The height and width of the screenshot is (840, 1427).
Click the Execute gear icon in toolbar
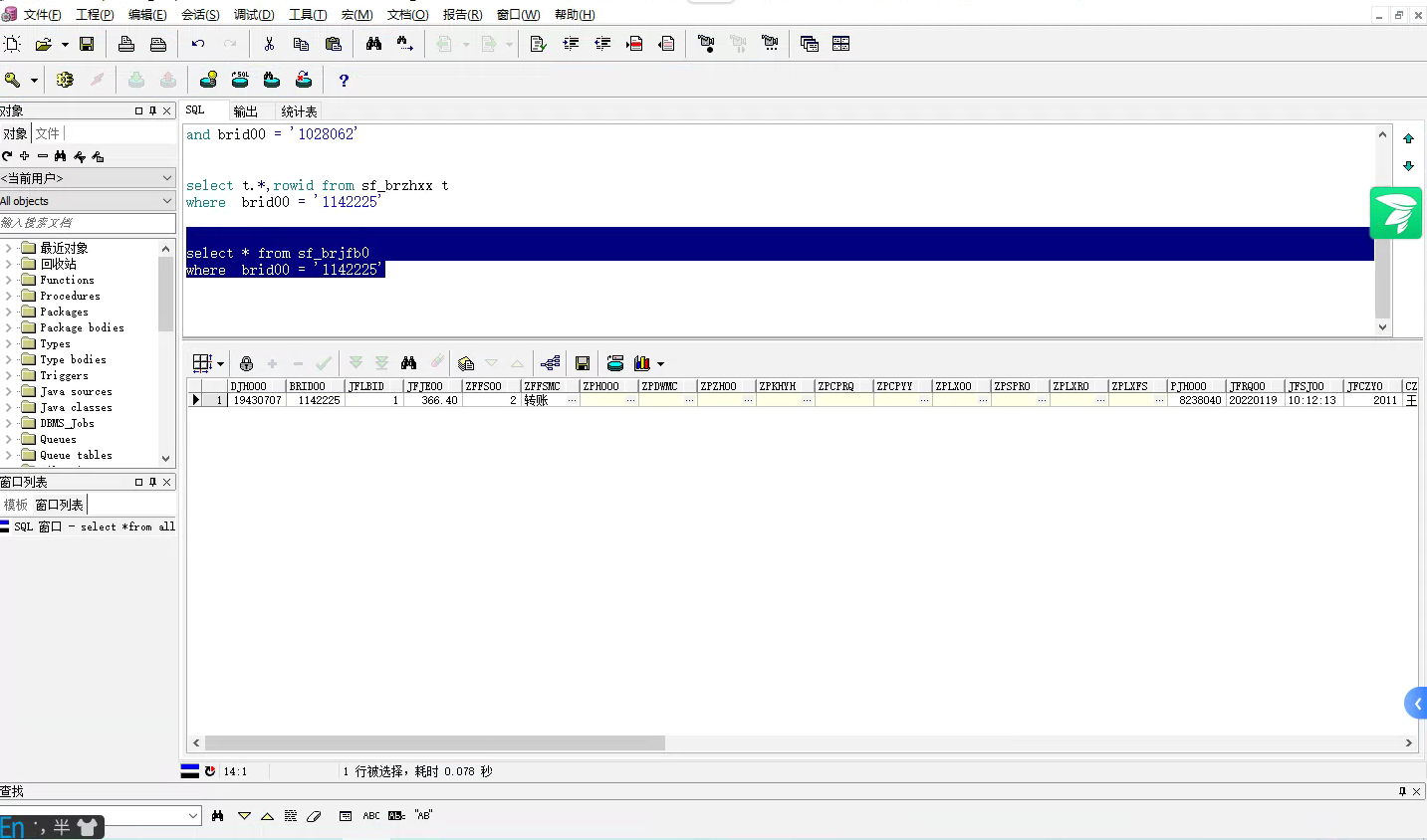[x=65, y=81]
